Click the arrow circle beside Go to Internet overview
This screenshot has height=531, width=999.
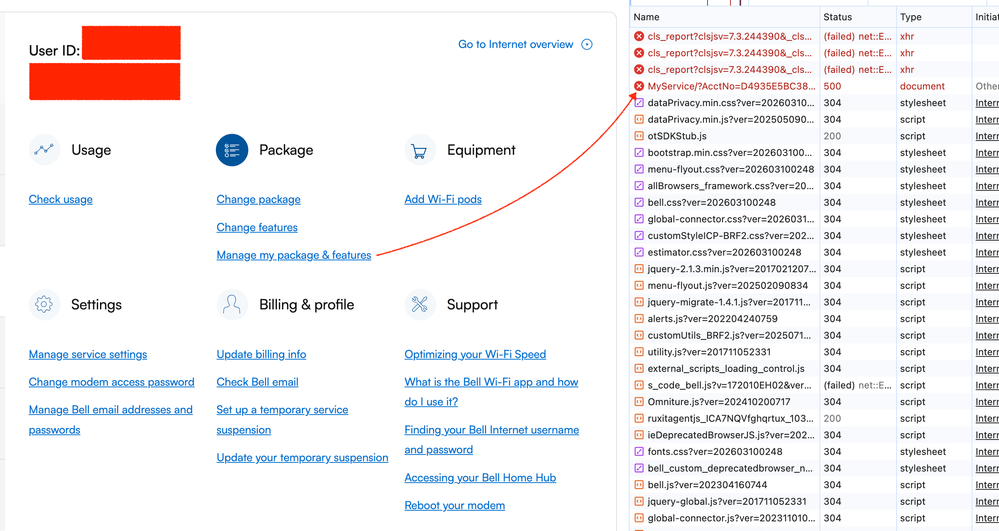587,44
